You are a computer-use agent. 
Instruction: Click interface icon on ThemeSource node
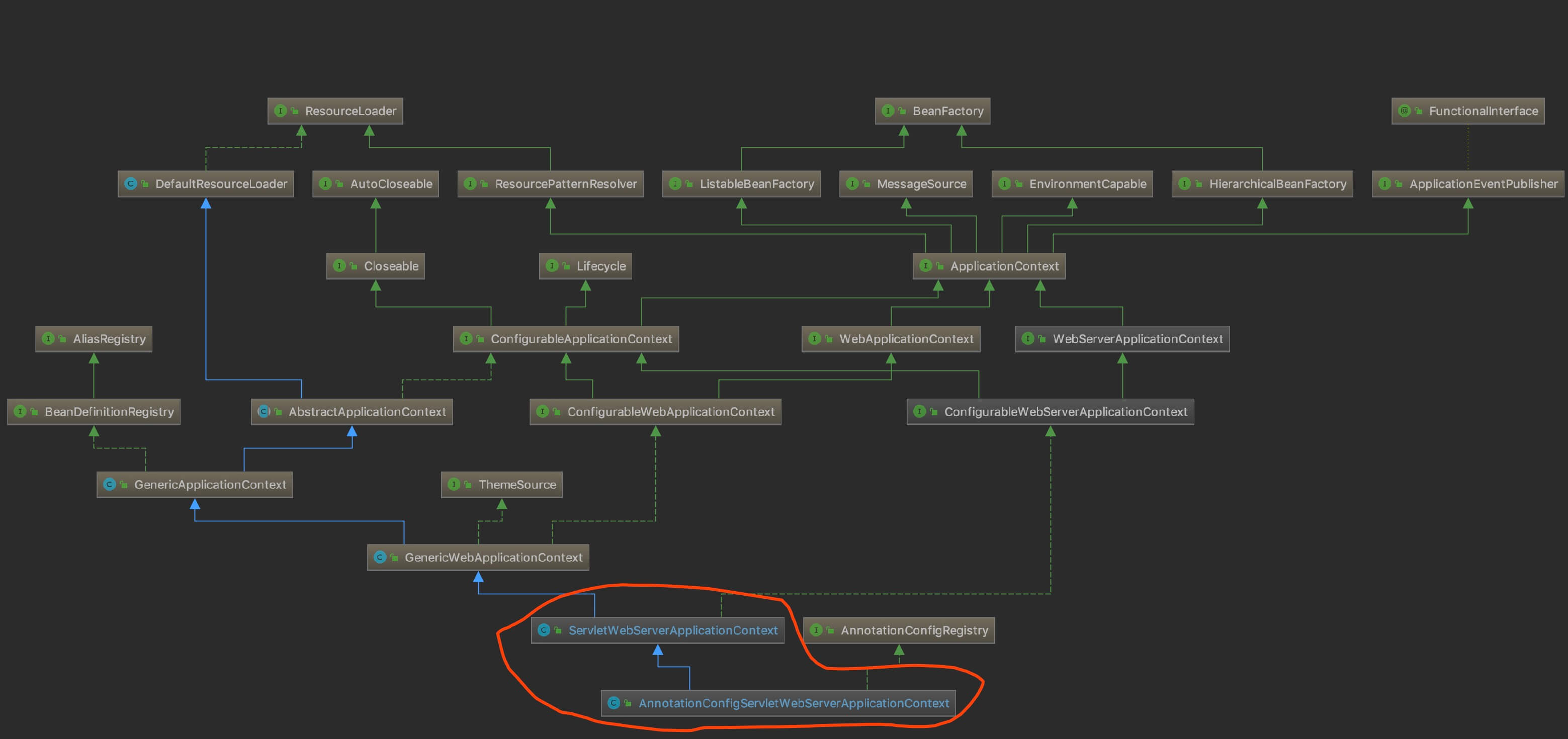click(454, 485)
